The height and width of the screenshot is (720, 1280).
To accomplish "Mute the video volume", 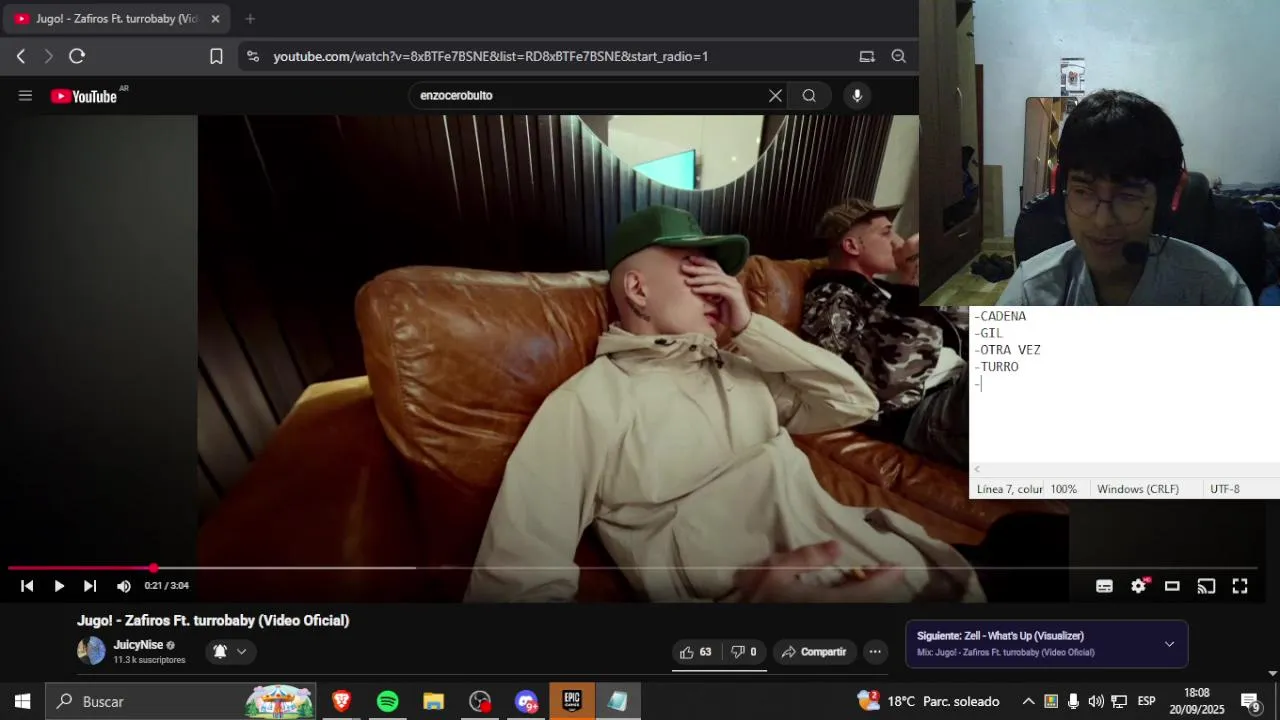I will 123,586.
